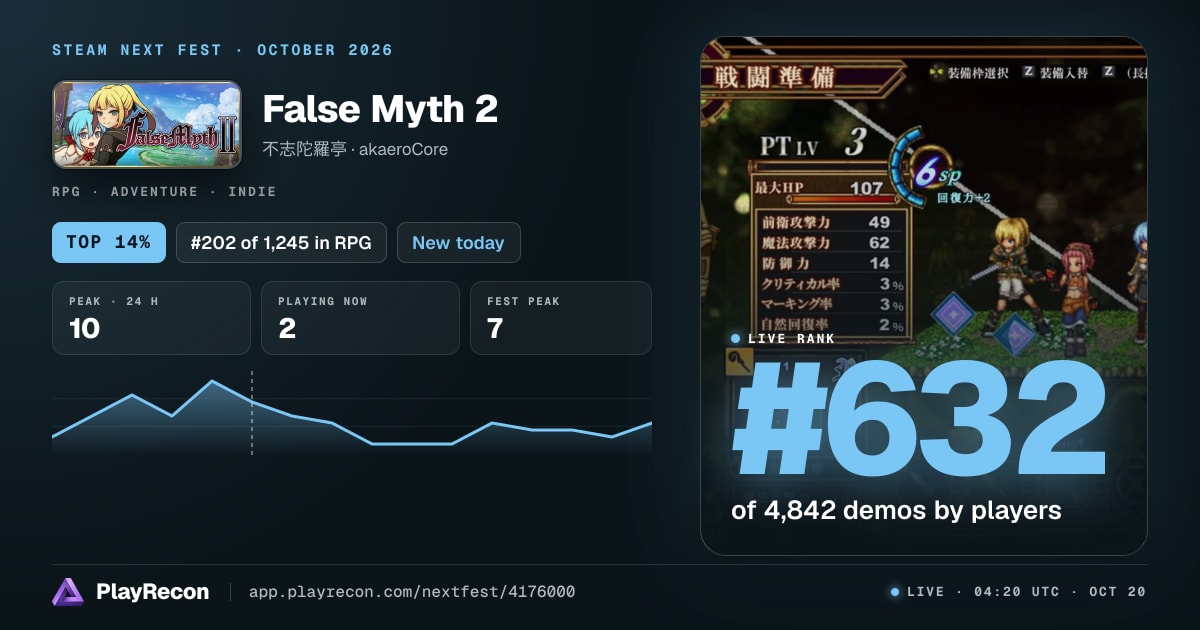Click the New today badge

click(458, 242)
